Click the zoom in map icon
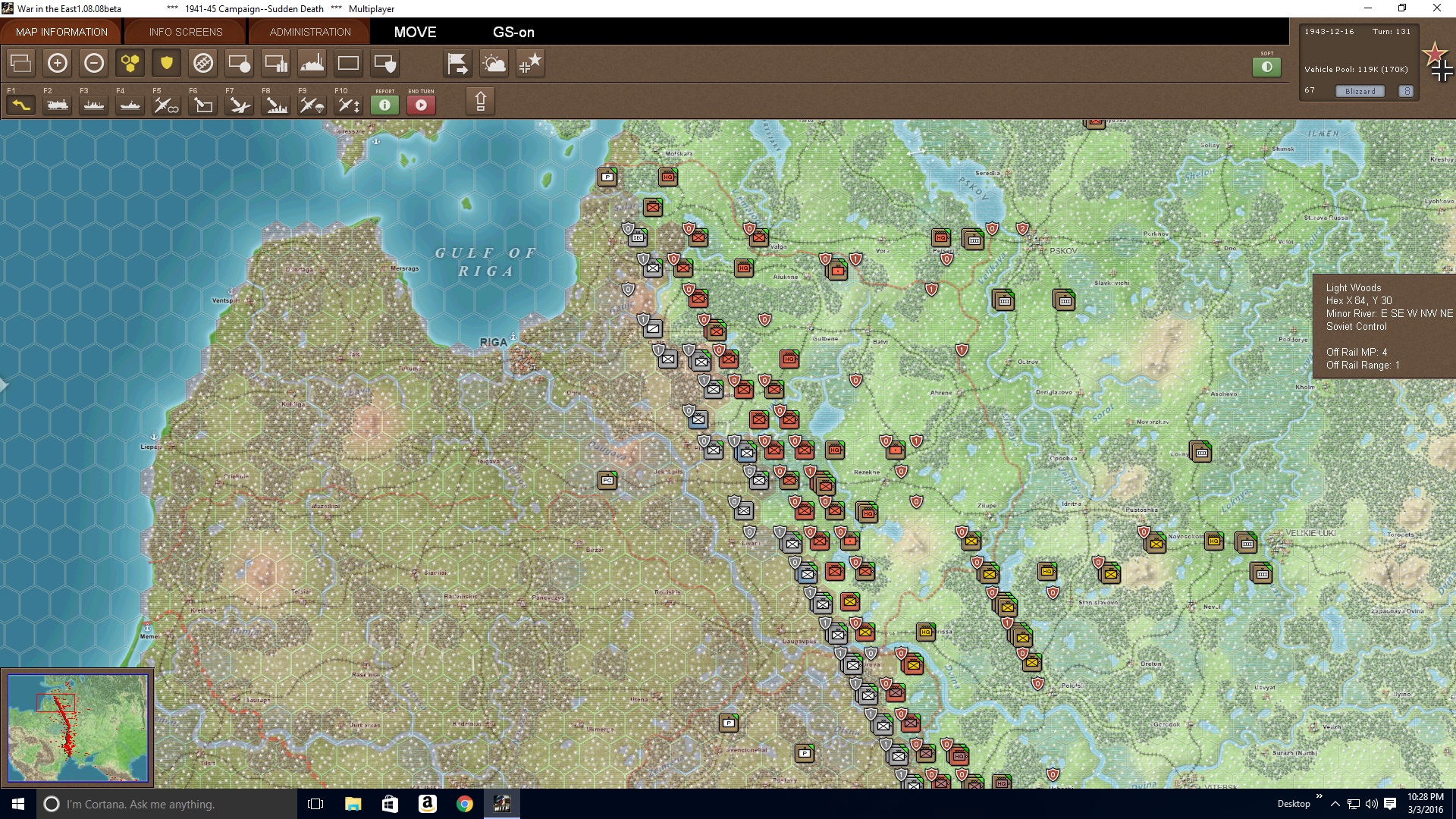This screenshot has height=819, width=1456. 58,64
